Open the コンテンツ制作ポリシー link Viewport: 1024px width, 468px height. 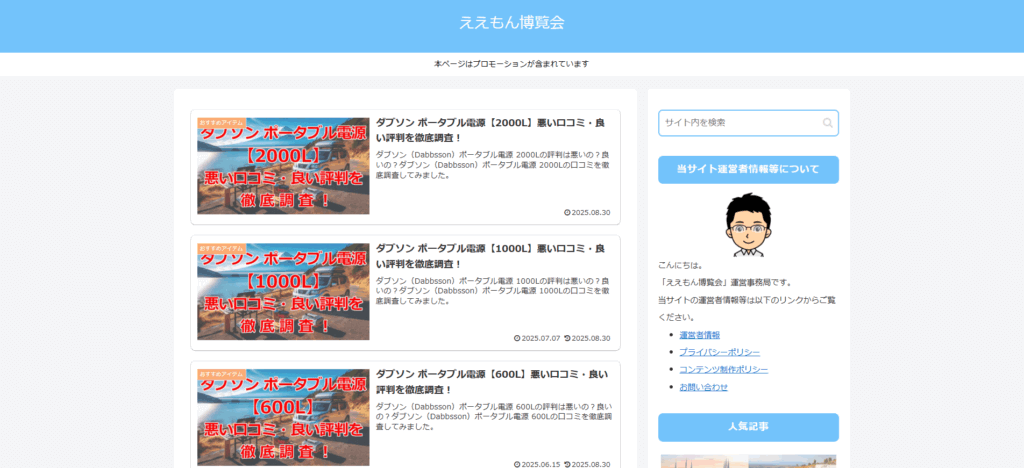(x=723, y=369)
